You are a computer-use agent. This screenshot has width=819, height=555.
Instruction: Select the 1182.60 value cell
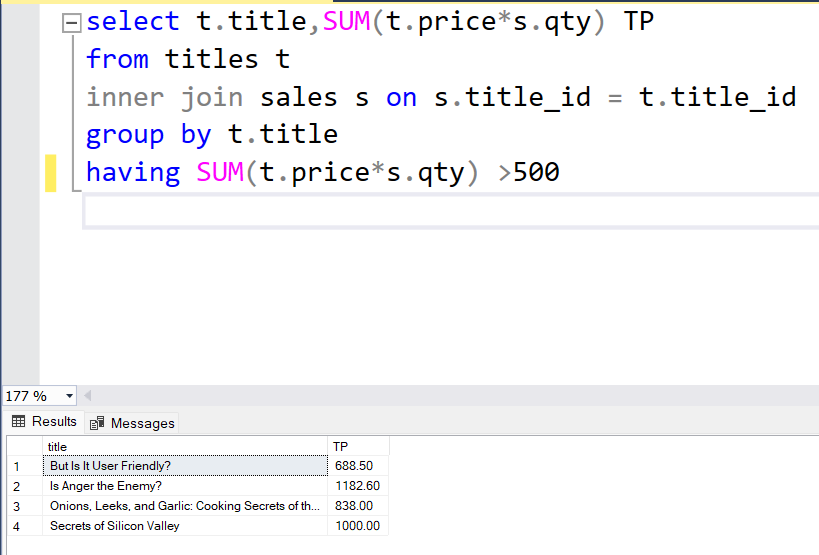(358, 486)
